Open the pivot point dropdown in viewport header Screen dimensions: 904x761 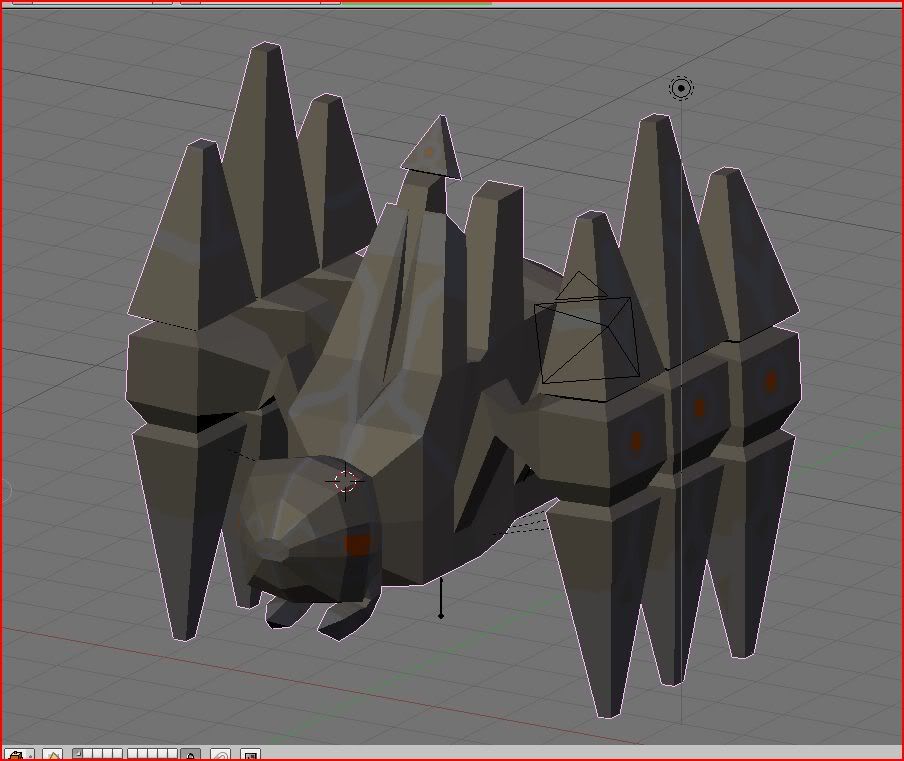(16, 755)
